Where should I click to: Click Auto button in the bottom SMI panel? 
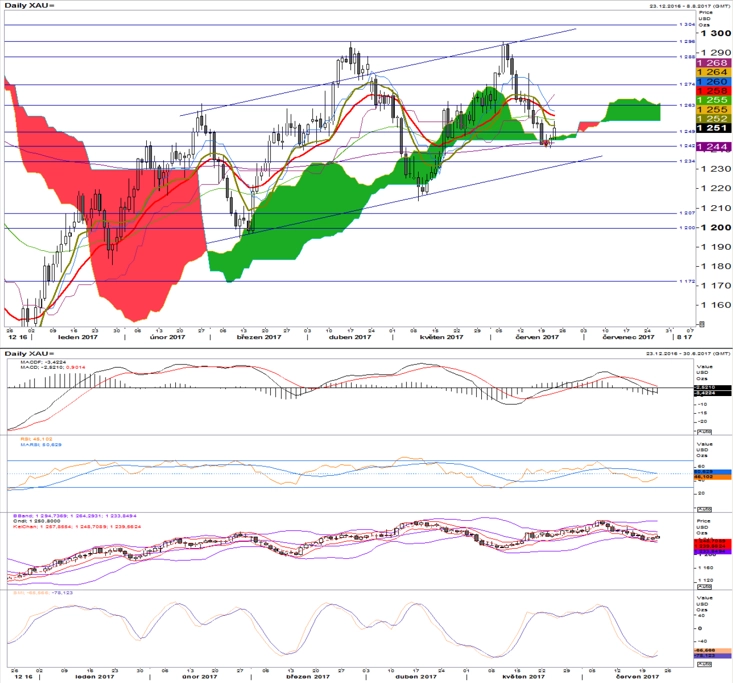(x=704, y=664)
